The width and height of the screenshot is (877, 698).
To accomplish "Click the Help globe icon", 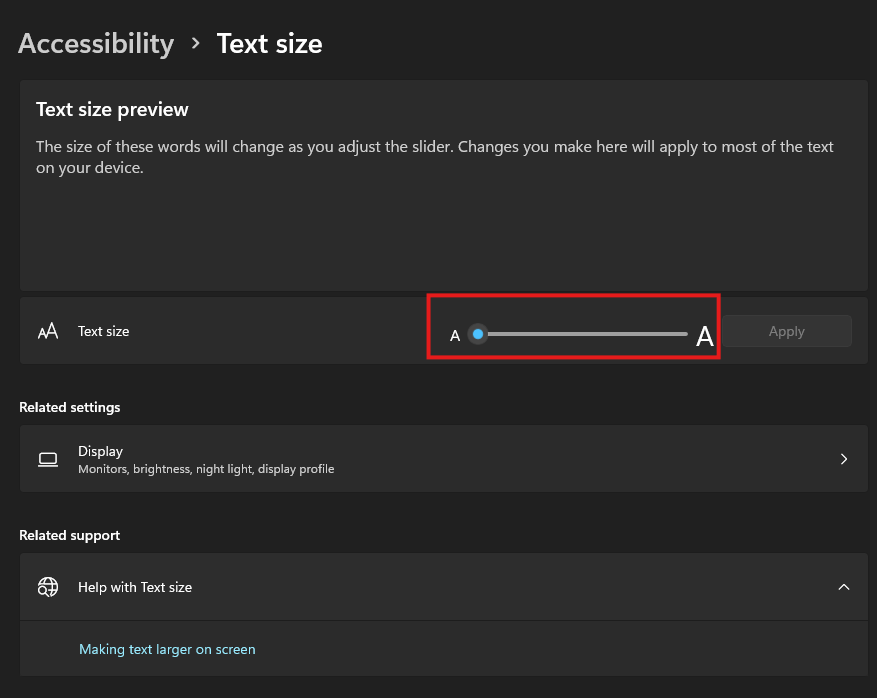I will [x=48, y=587].
